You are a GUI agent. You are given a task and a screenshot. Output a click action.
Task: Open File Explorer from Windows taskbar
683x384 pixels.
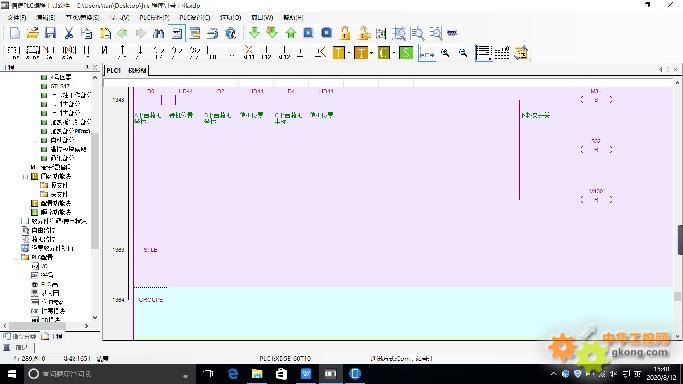pos(257,374)
